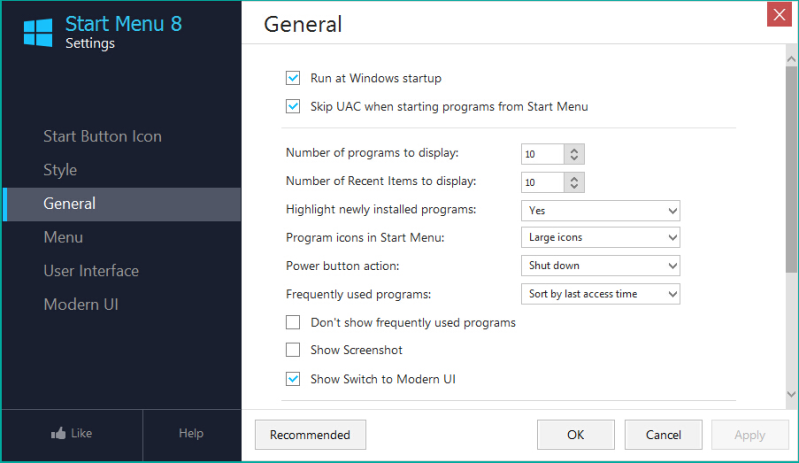799x463 pixels.
Task: Open Frequently used programs sort dropdown
Action: point(600,294)
